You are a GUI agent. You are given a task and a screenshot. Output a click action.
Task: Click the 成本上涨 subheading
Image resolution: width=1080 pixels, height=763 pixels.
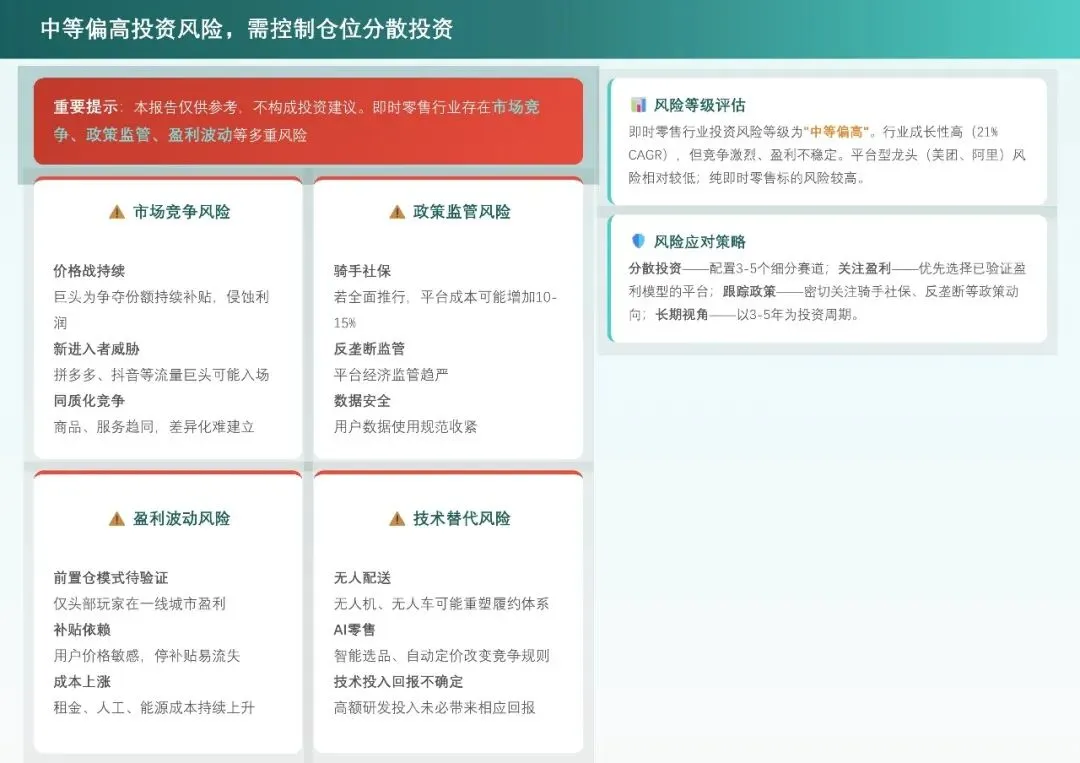coord(82,682)
